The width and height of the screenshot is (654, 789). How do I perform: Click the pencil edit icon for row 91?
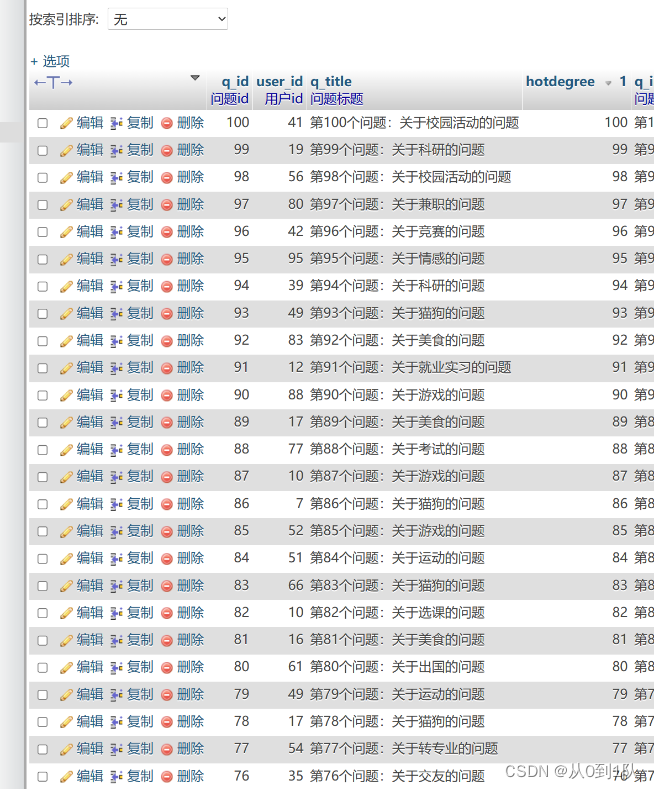tap(66, 368)
